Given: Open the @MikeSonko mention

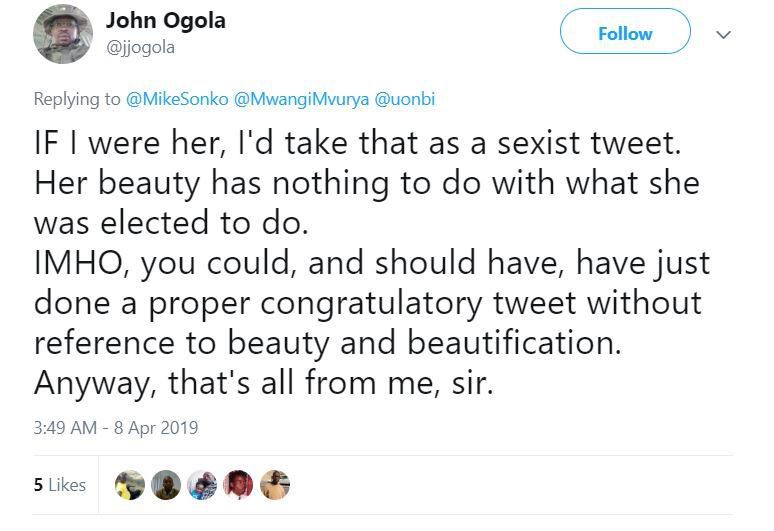Looking at the screenshot, I should point(176,99).
